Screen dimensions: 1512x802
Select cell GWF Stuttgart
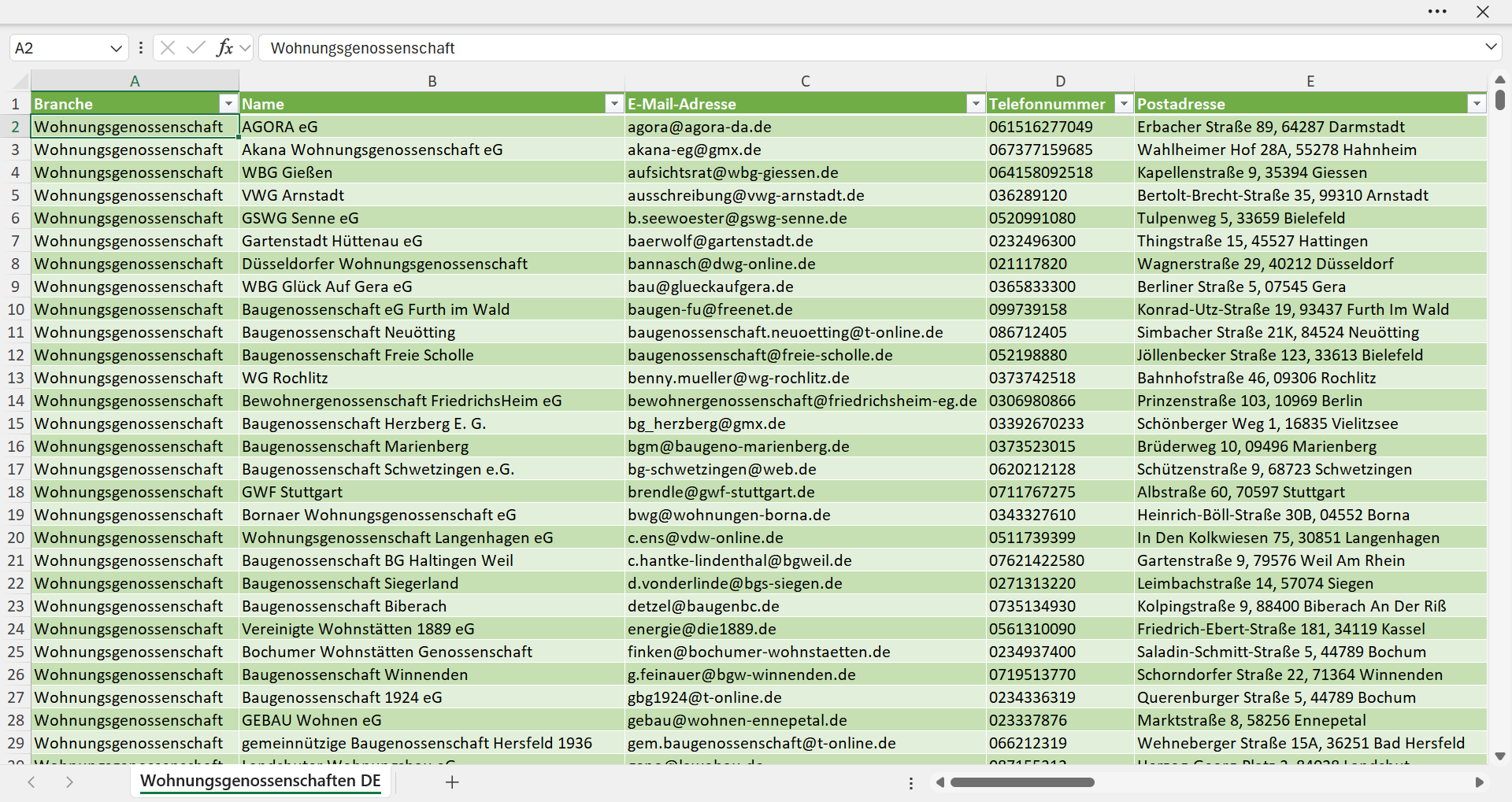tap(432, 492)
